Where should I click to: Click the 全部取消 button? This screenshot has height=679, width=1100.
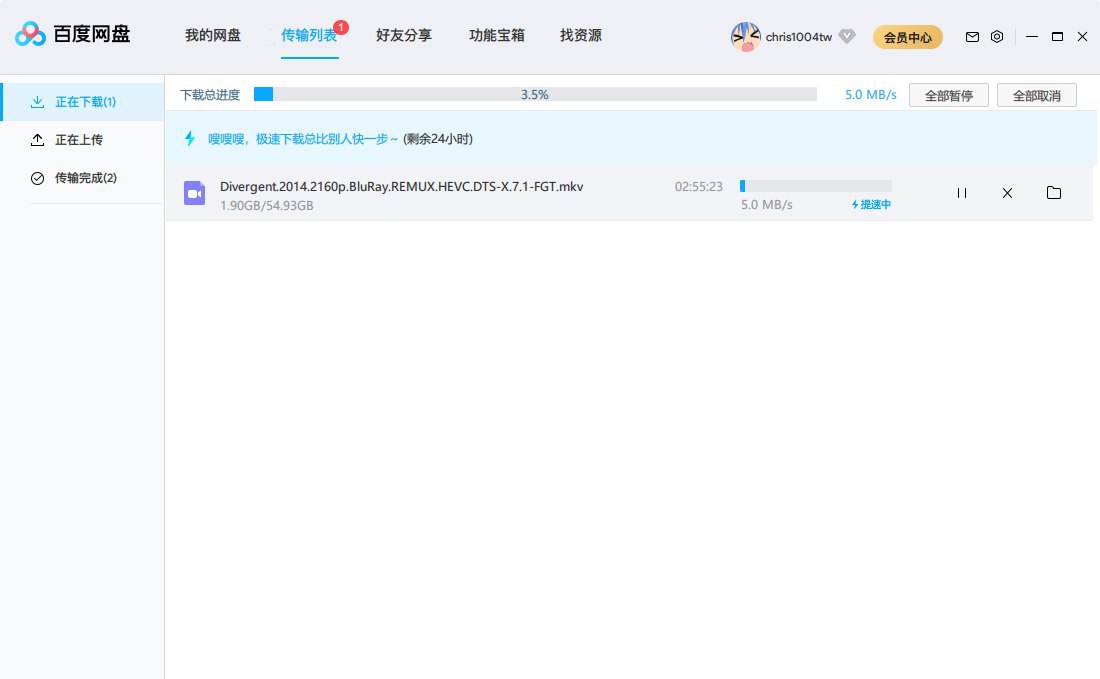tap(1037, 95)
